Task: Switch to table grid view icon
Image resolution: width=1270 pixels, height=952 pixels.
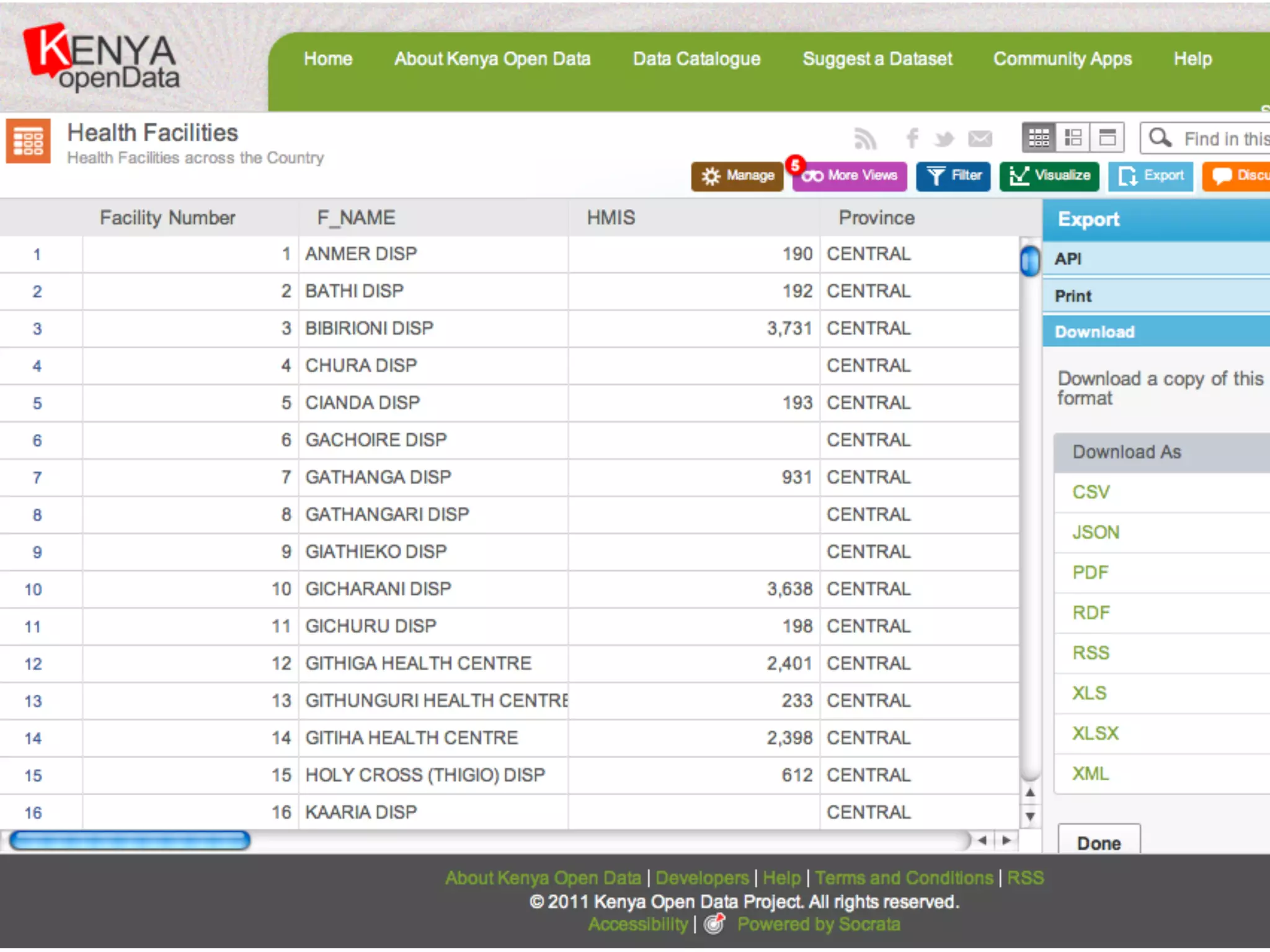Action: (x=1039, y=138)
